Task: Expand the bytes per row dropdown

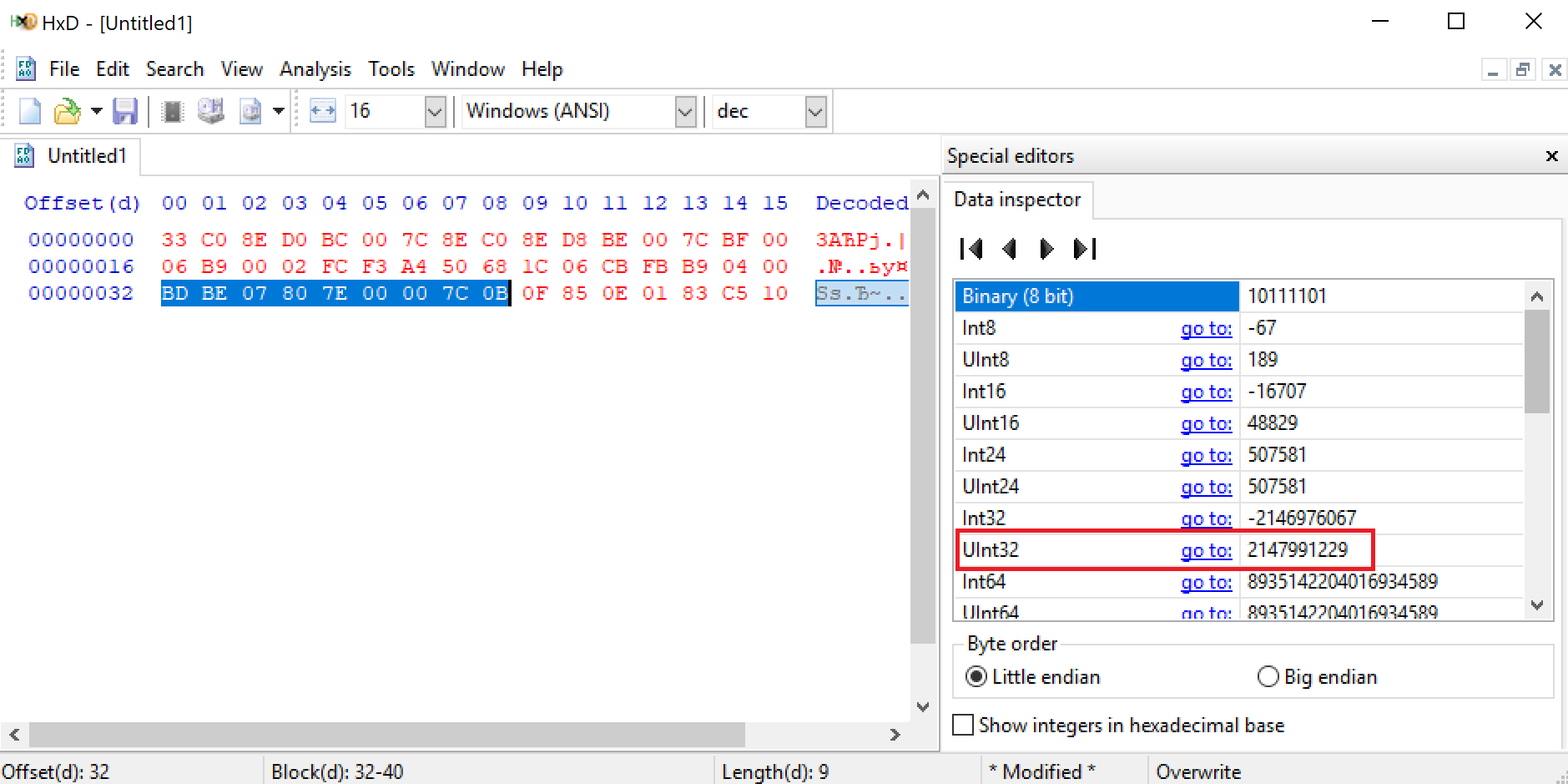Action: coord(435,111)
